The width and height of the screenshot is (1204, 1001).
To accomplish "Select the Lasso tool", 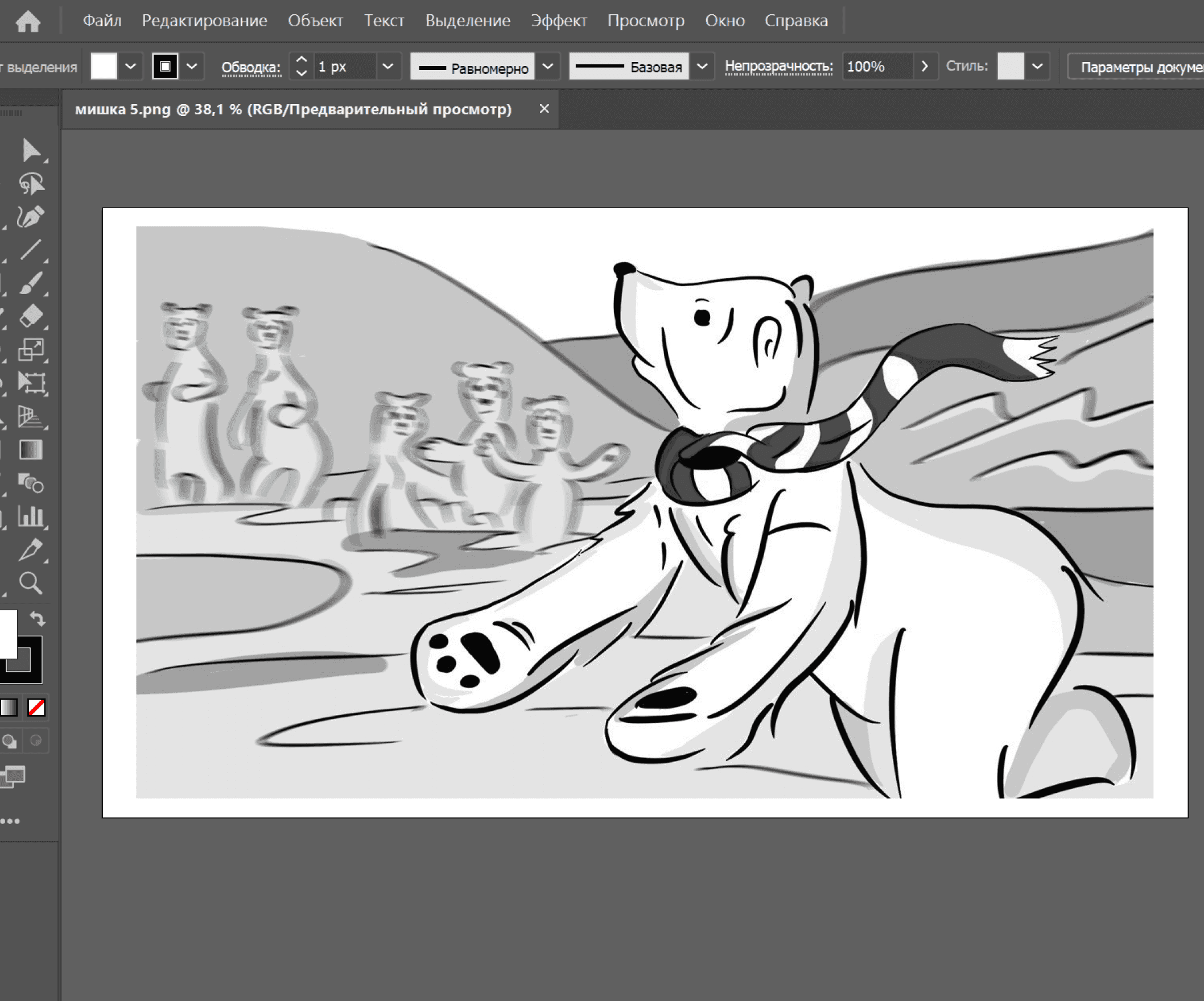I will pyautogui.click(x=31, y=184).
